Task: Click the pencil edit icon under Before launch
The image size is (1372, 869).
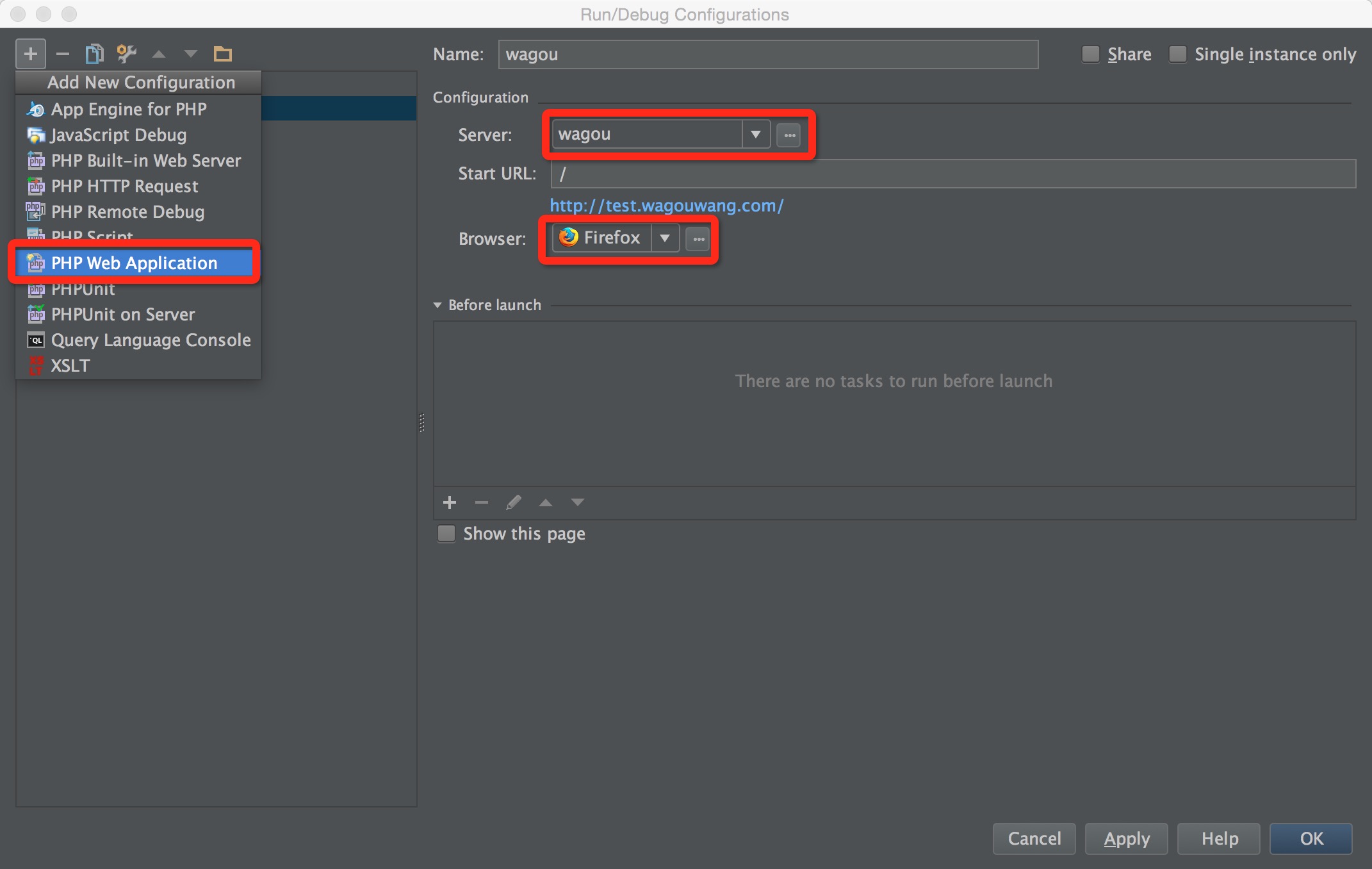Action: point(514,503)
